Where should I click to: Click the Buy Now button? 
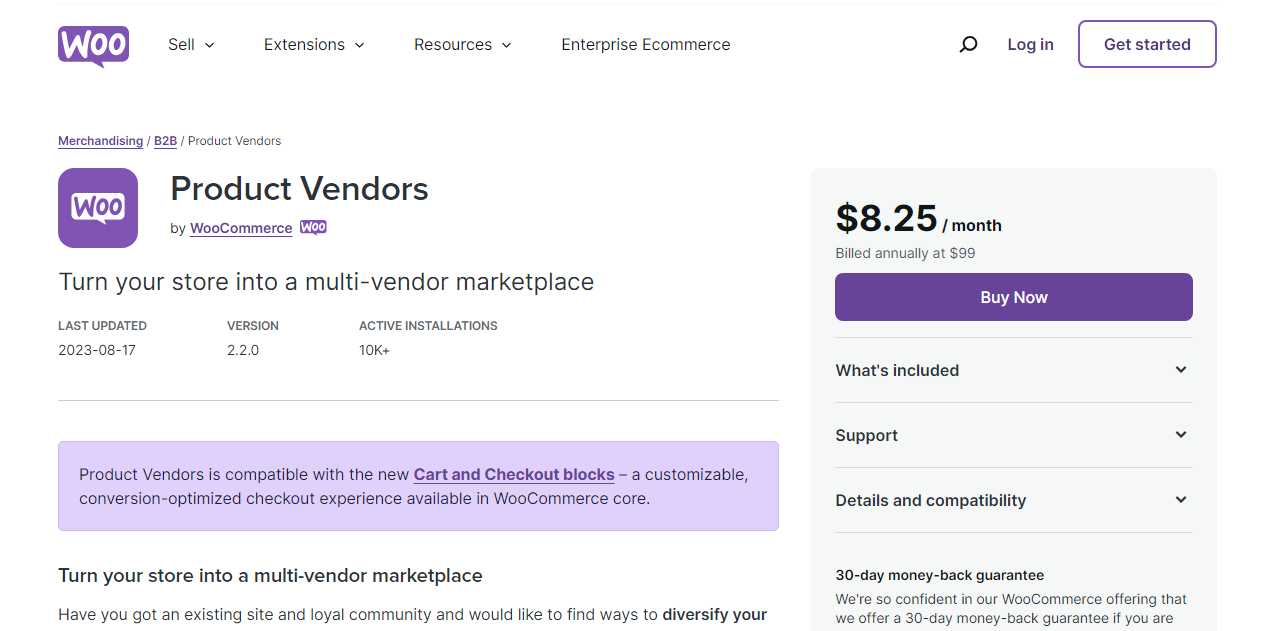pyautogui.click(x=1013, y=297)
